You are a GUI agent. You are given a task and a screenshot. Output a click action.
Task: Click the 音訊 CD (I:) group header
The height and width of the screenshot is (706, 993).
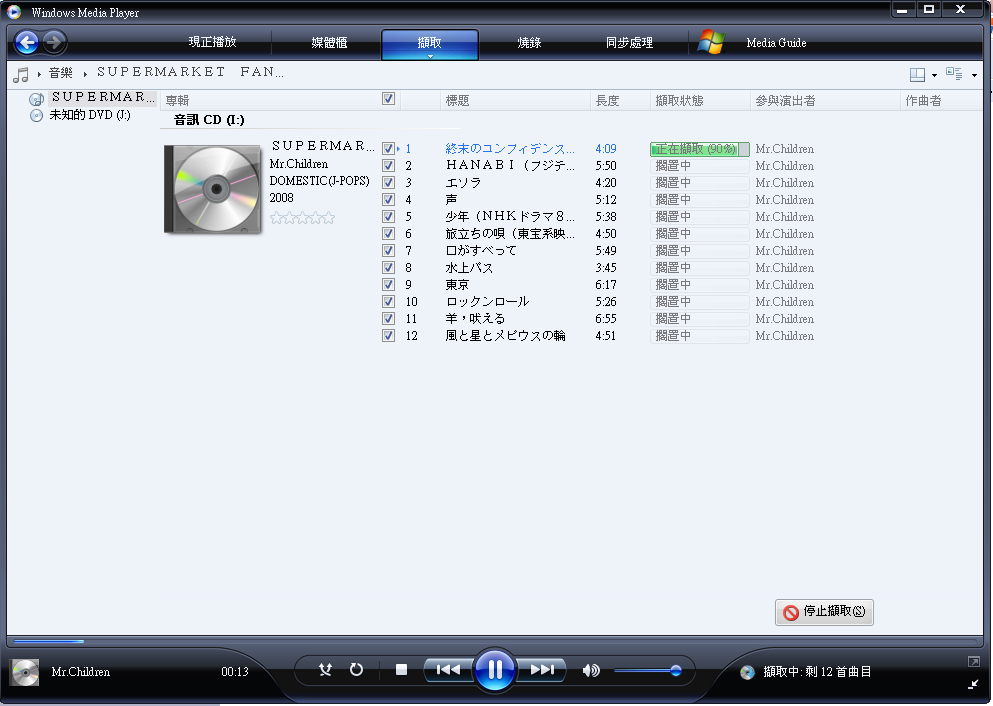point(209,120)
